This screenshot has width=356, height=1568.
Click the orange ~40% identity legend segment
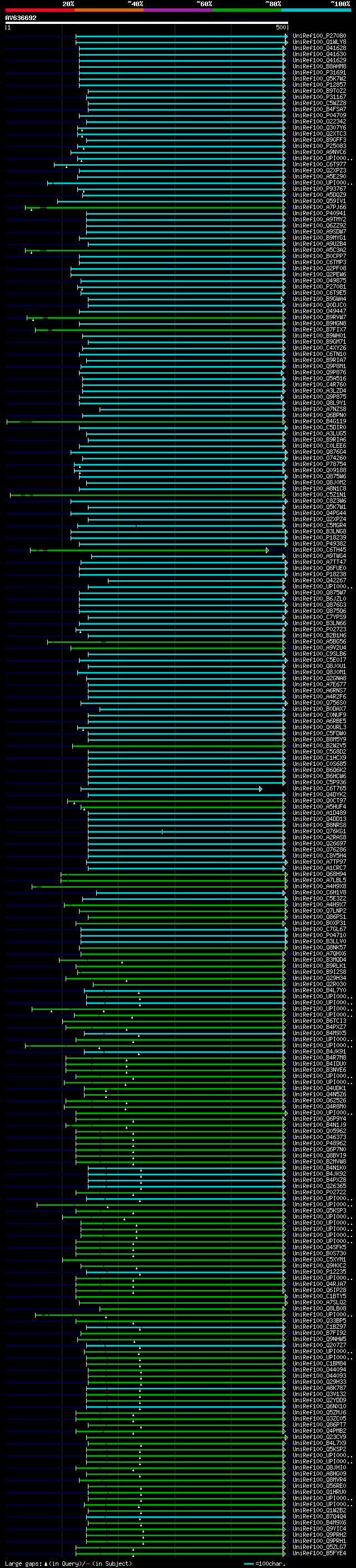[109, 10]
